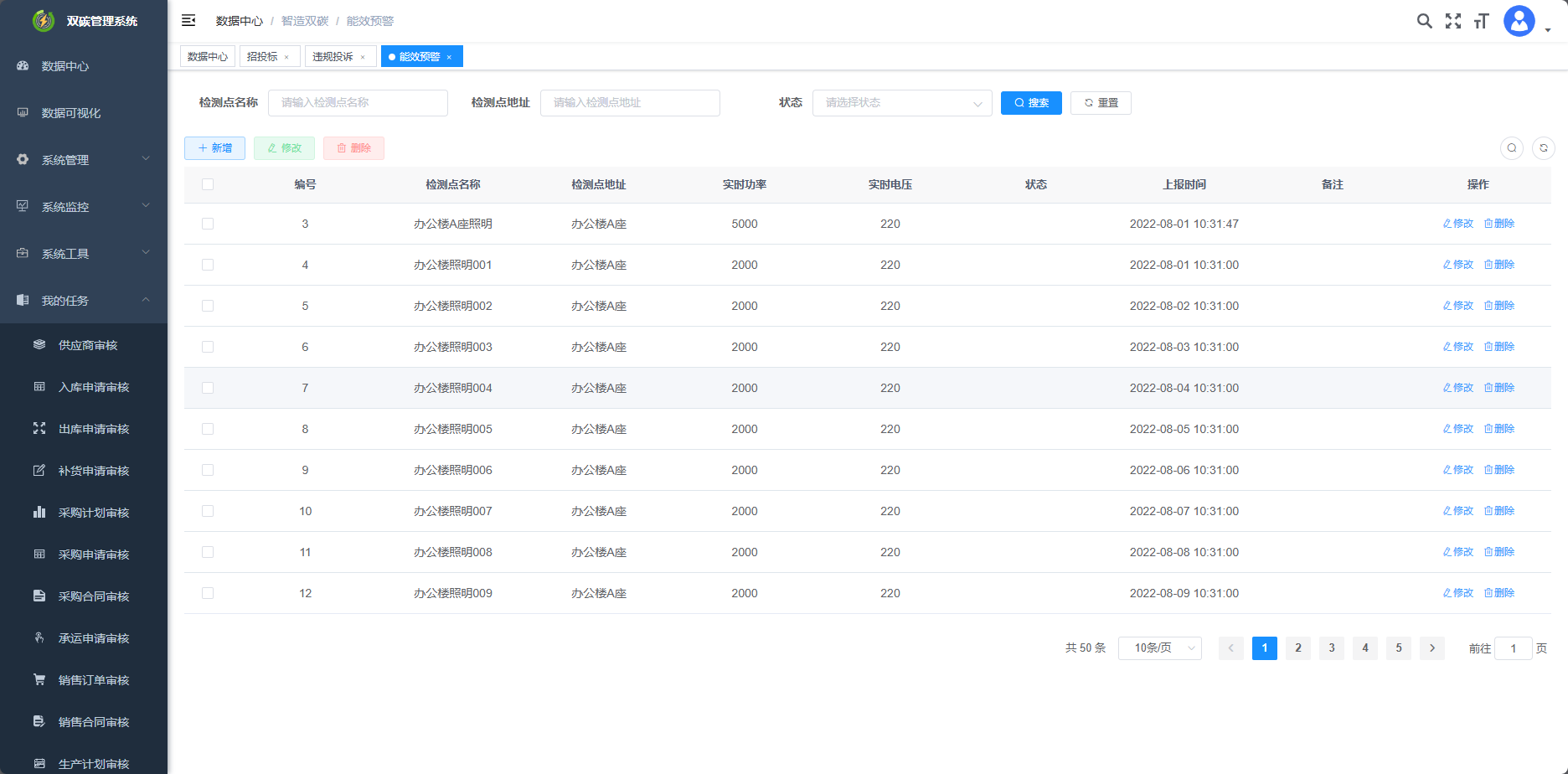Screen dimensions: 1568x774
Task: Check the row for 办公楼照明002
Action: coord(208,306)
